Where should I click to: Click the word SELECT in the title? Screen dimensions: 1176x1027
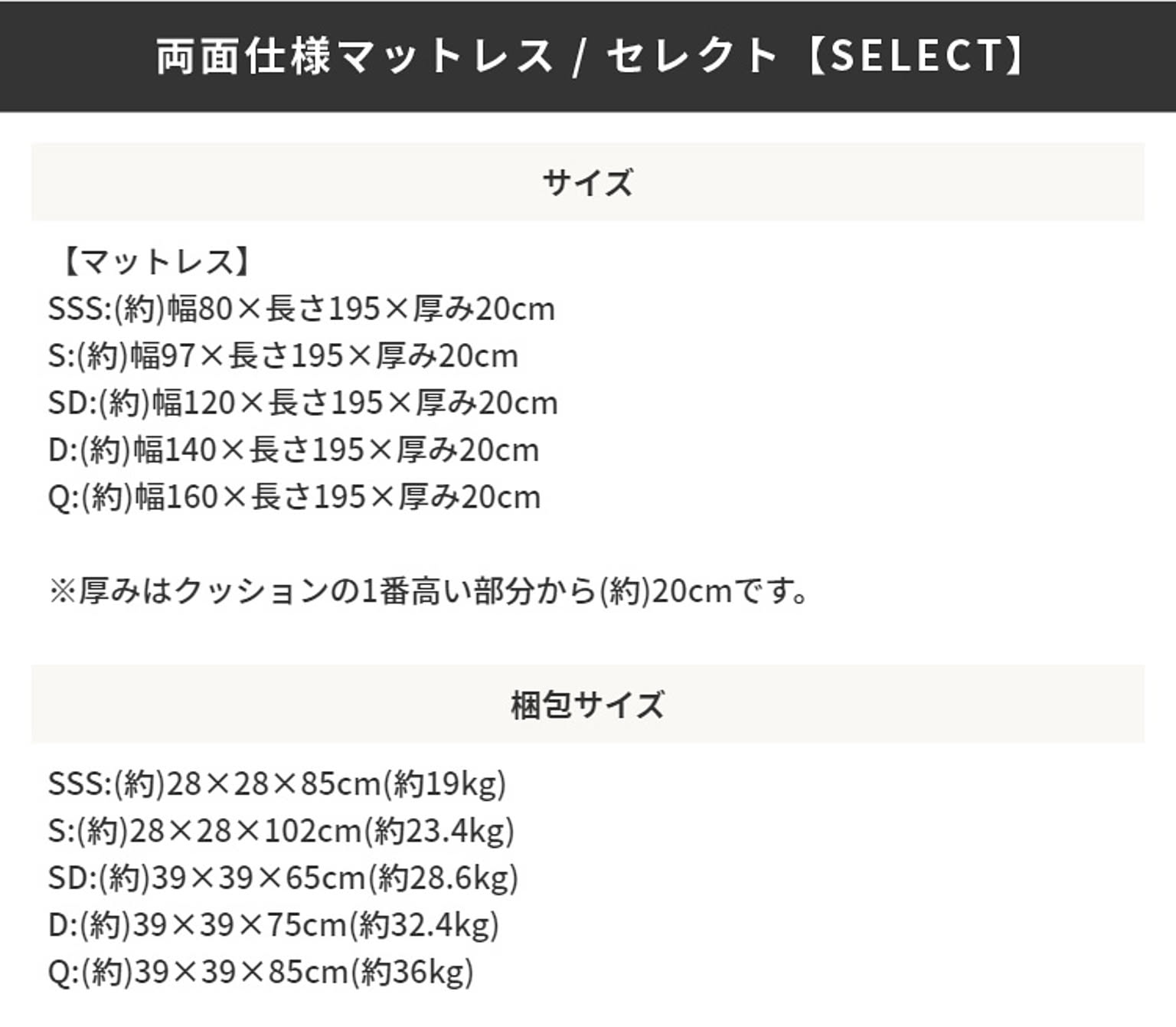(916, 56)
